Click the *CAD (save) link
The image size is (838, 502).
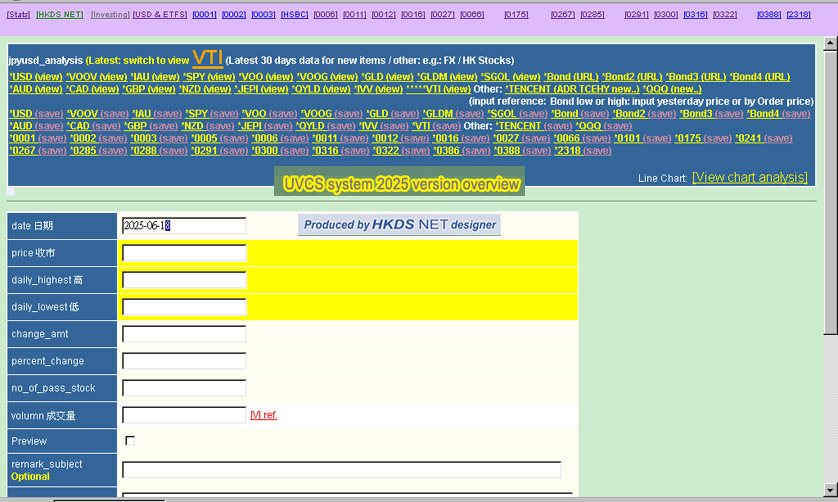[x=94, y=126]
